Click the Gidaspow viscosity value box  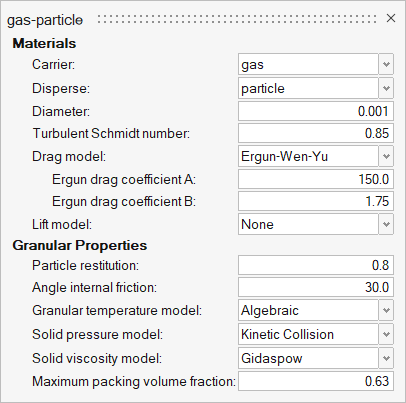[308, 358]
